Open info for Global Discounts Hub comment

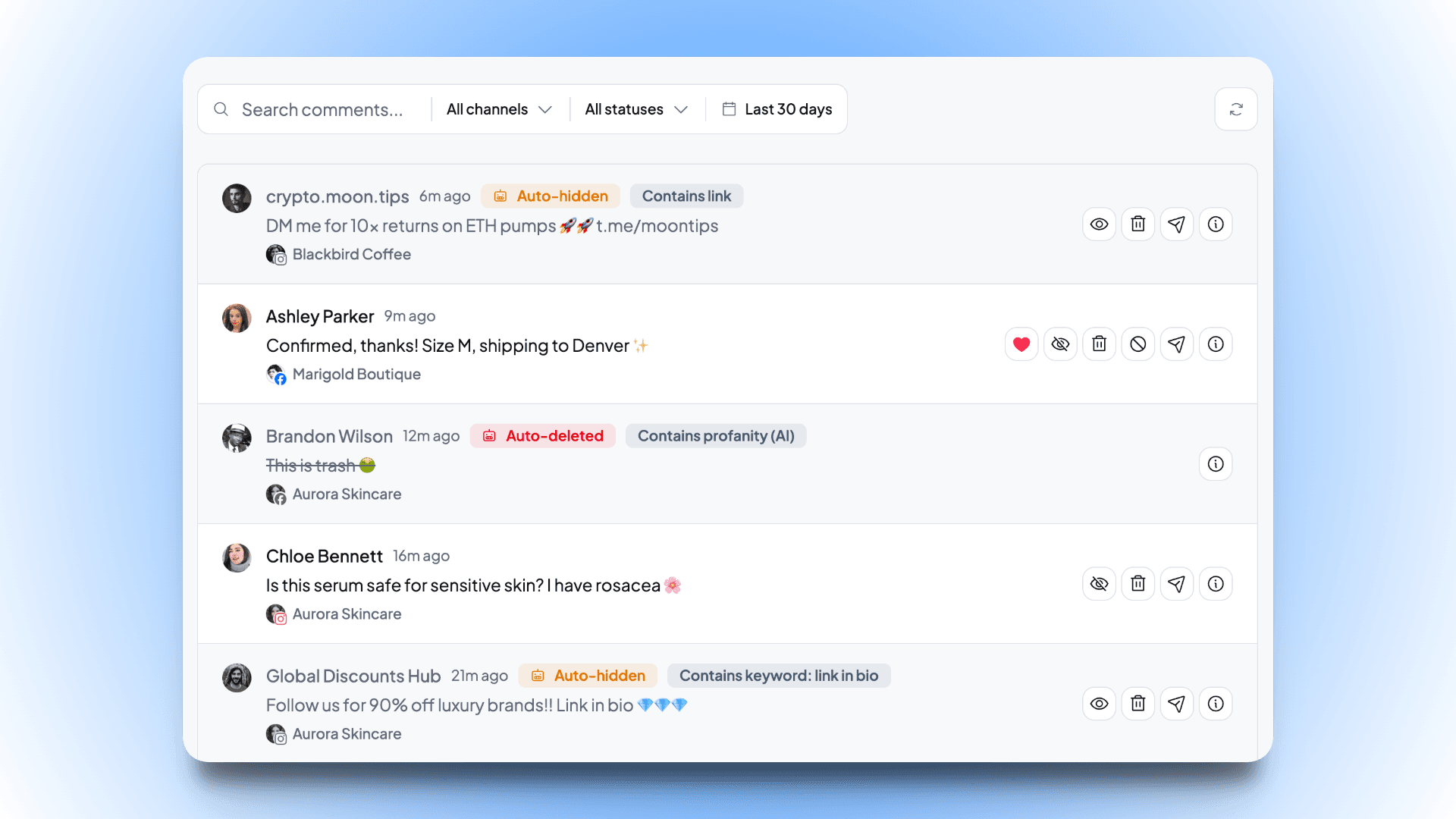click(x=1216, y=704)
